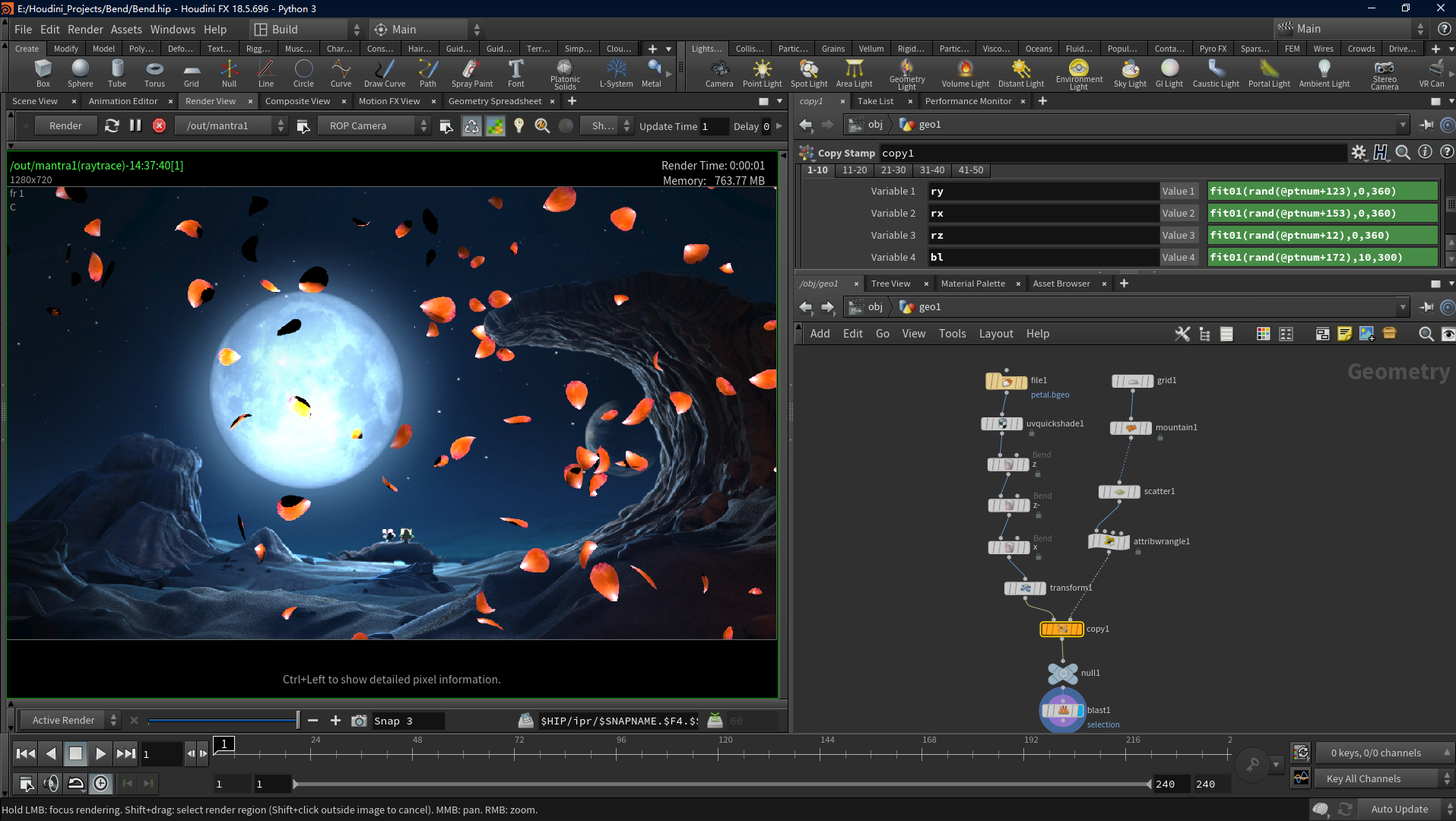
Task: Open network editor display options with wrench icon
Action: [1182, 334]
